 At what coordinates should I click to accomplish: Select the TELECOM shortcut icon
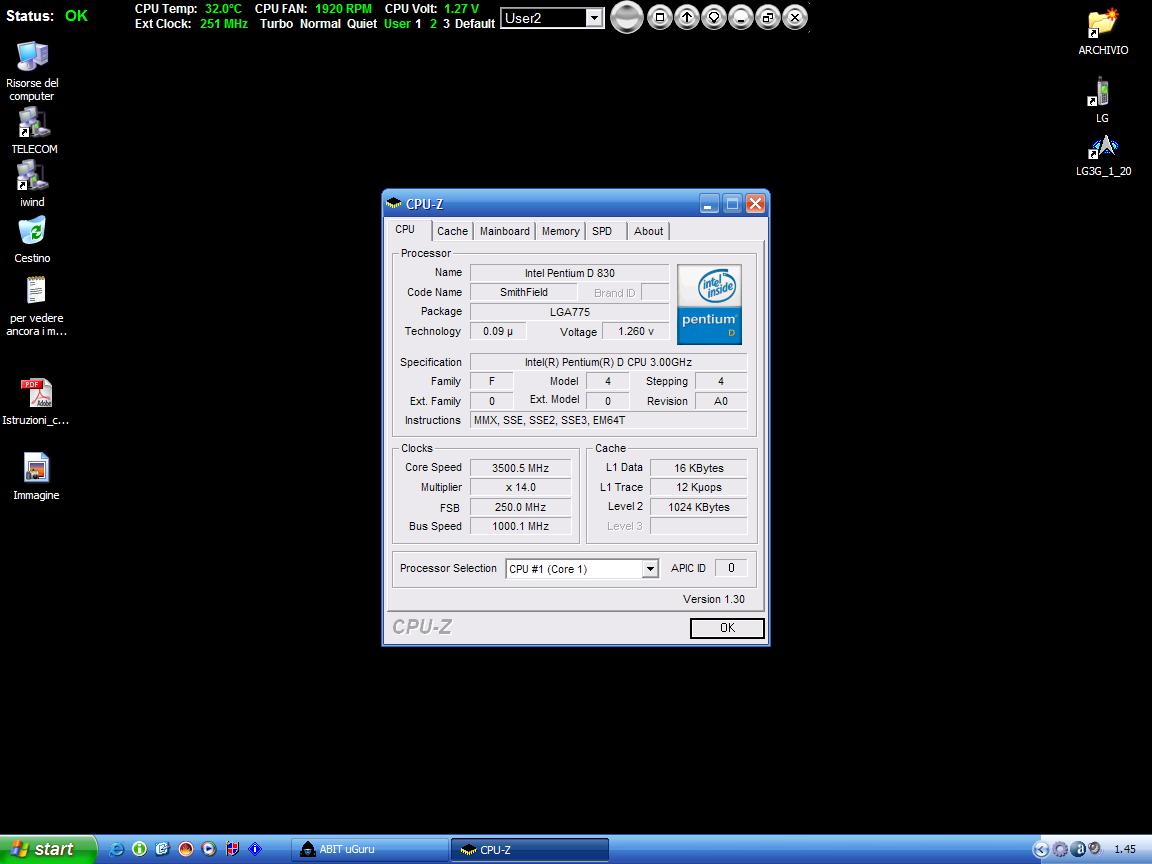click(x=34, y=131)
